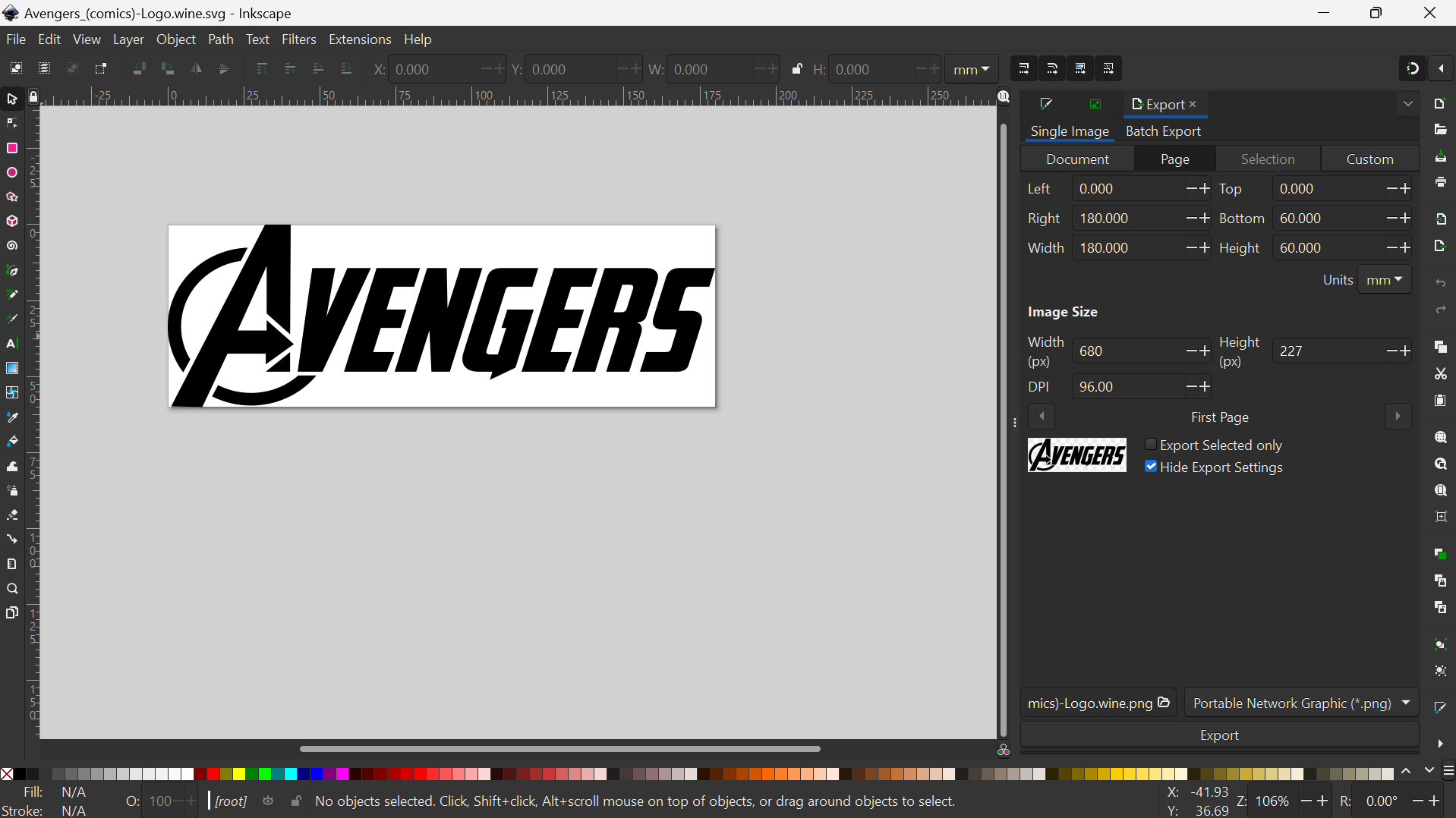Switch to Batch Export tab
Viewport: 1456px width, 818px height.
click(x=1163, y=131)
